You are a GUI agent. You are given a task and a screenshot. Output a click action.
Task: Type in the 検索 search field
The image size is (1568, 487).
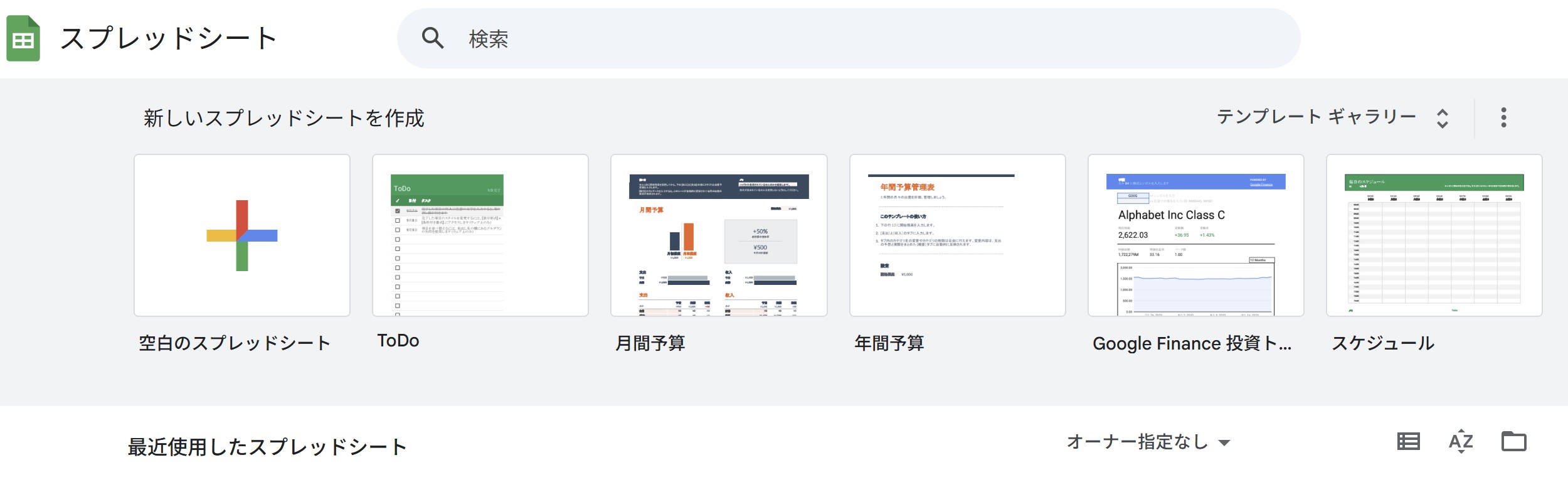(x=847, y=39)
